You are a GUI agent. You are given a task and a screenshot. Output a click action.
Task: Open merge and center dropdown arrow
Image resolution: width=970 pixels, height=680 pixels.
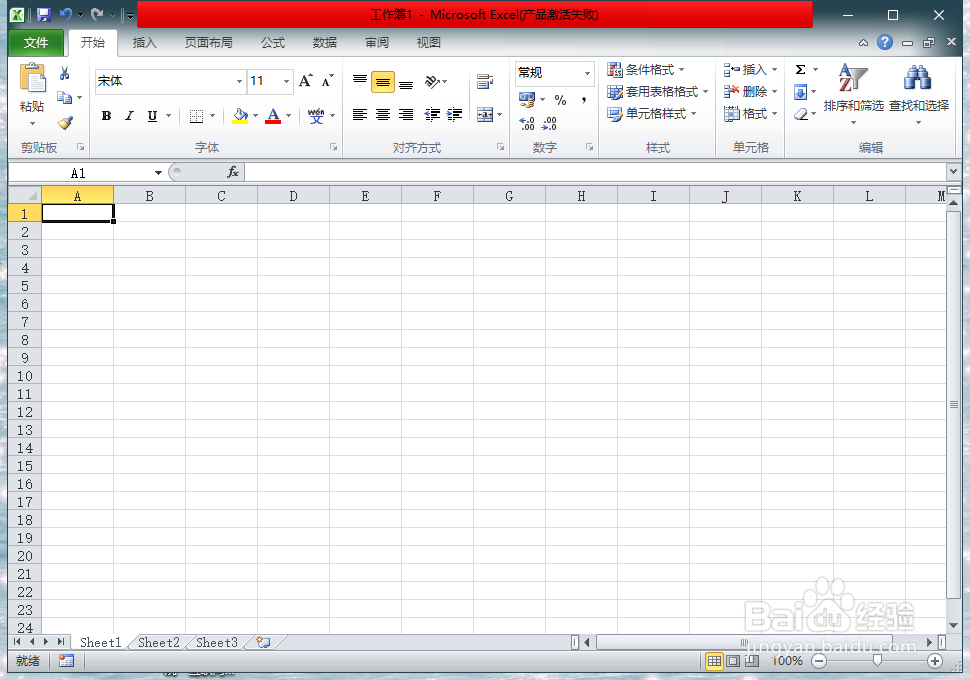pyautogui.click(x=500, y=115)
